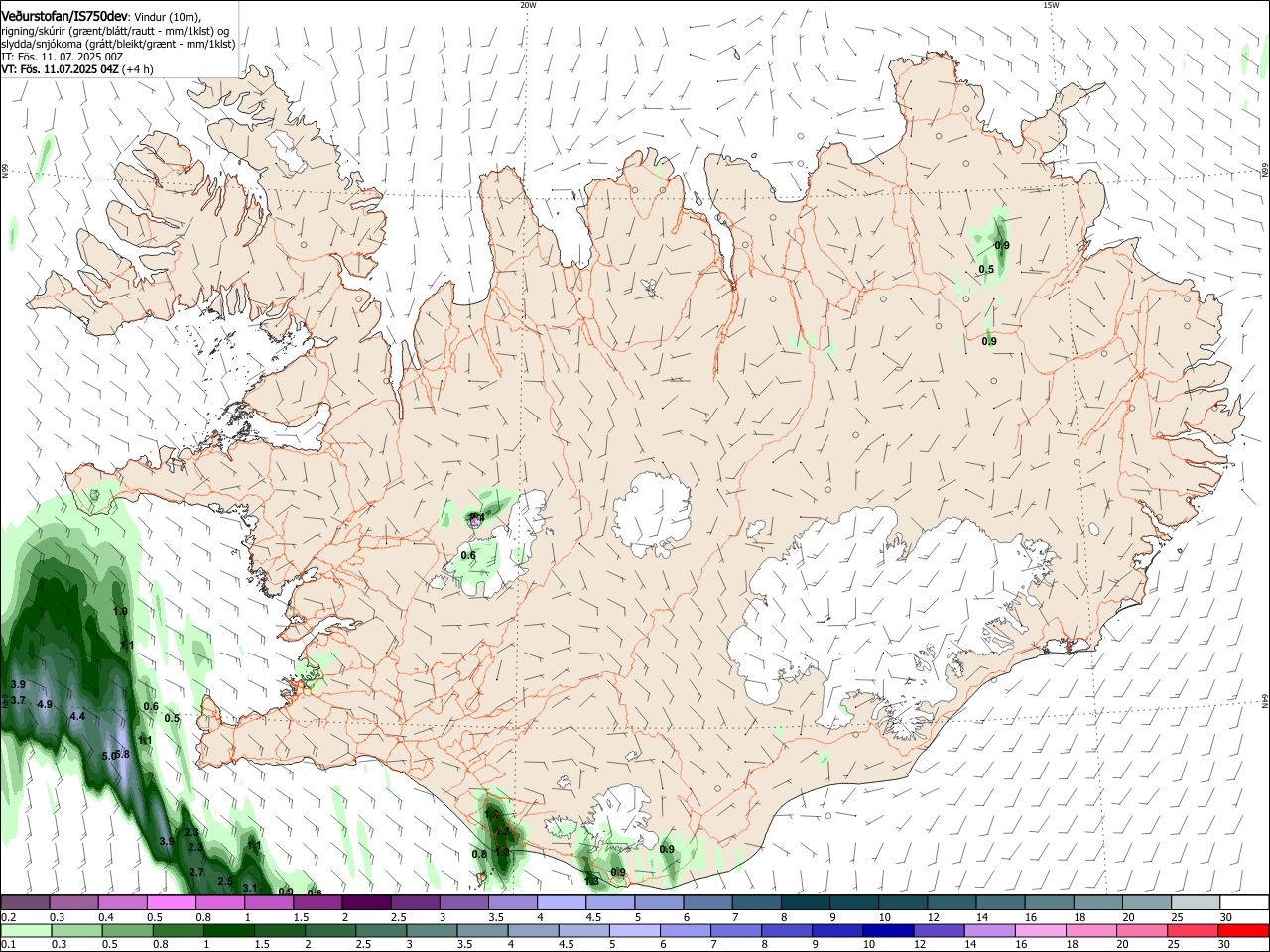Image resolution: width=1270 pixels, height=952 pixels.
Task: Select the 4.4 precipitation value on the map
Action: tap(77, 716)
